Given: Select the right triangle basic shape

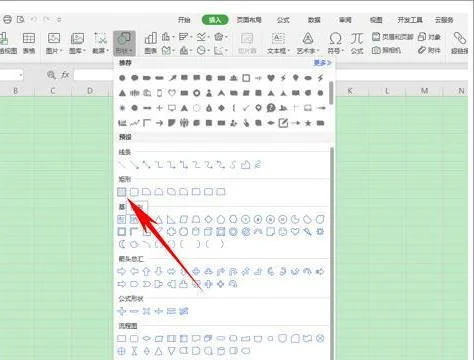Looking at the screenshot, I should [171, 219].
